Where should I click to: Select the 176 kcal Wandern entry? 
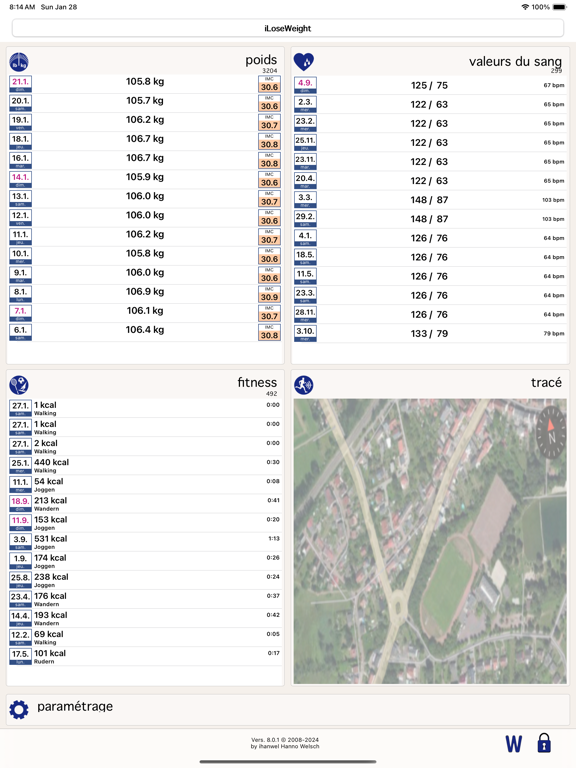point(145,599)
